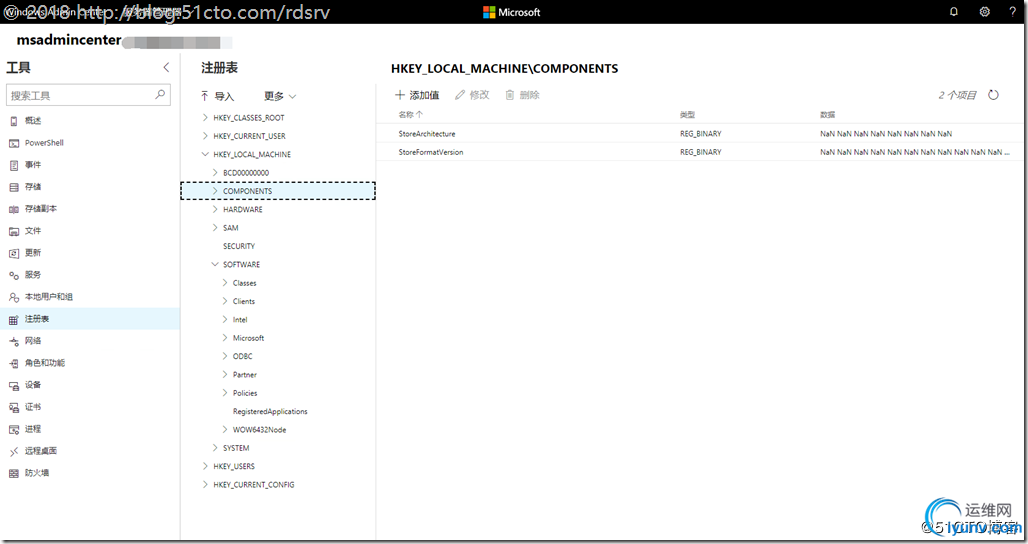Open the help question mark icon
The image size is (1028, 544).
[x=1012, y=12]
